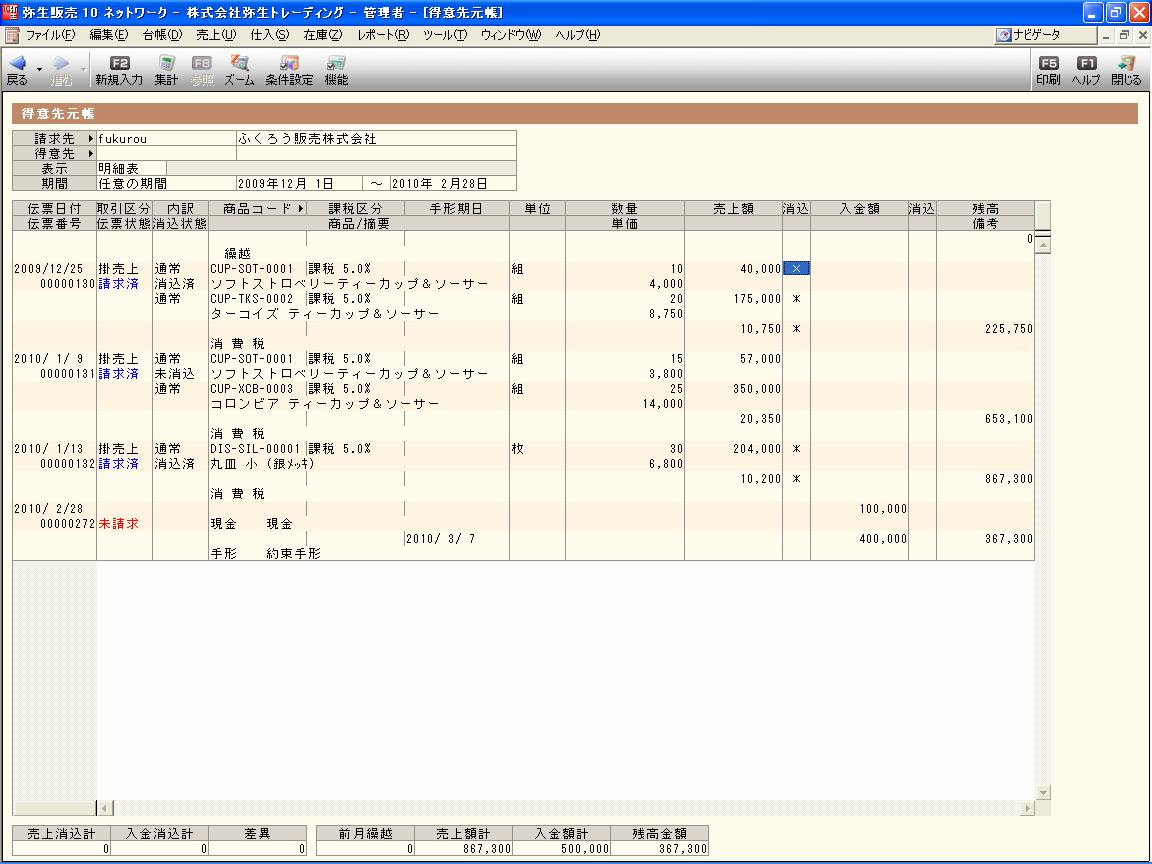The height and width of the screenshot is (864, 1152).
Task: Open the ツール(T) menu
Action: pyautogui.click(x=444, y=35)
